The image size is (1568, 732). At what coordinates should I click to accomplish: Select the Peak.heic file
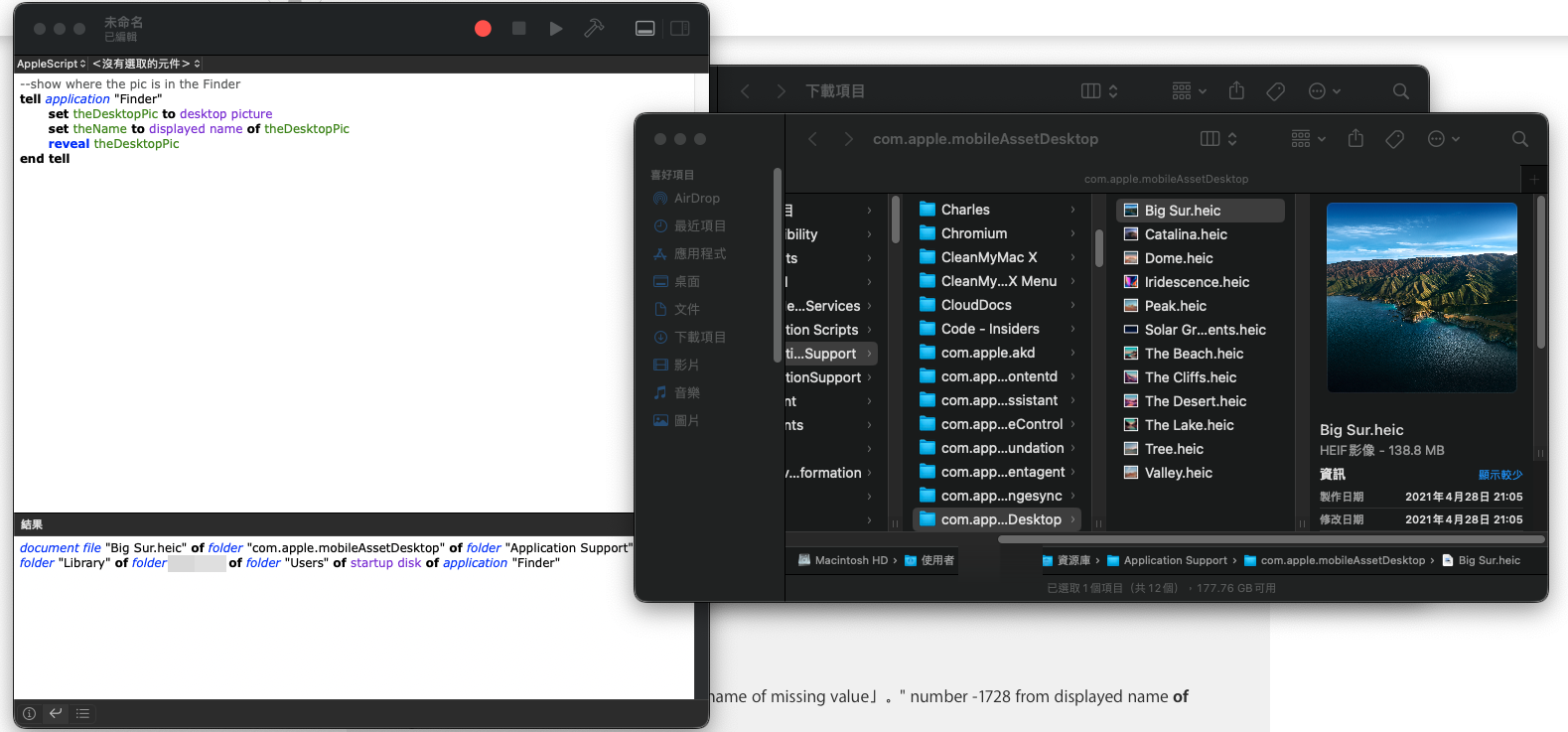coord(1201,306)
